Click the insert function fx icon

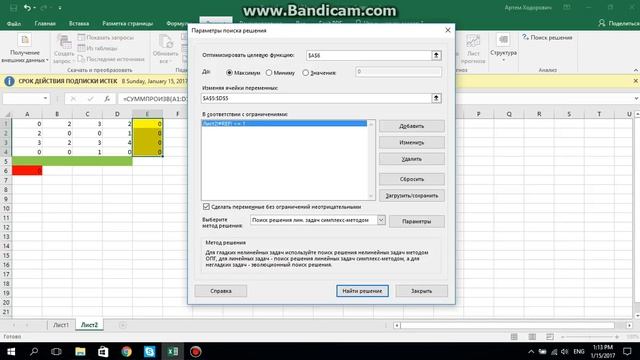coord(107,99)
